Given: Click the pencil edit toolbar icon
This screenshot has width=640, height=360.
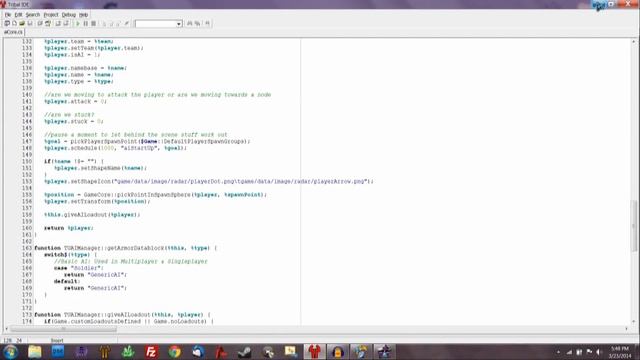Looking at the screenshot, I should click(x=127, y=24).
